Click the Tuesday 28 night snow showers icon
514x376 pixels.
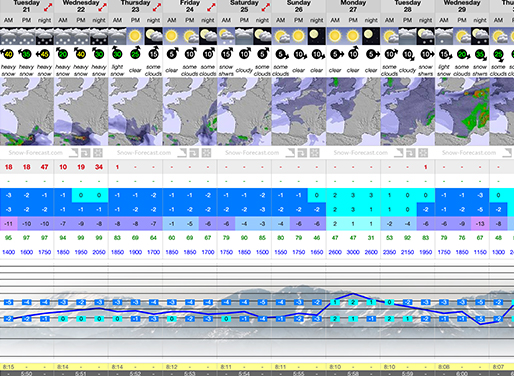pos(425,36)
